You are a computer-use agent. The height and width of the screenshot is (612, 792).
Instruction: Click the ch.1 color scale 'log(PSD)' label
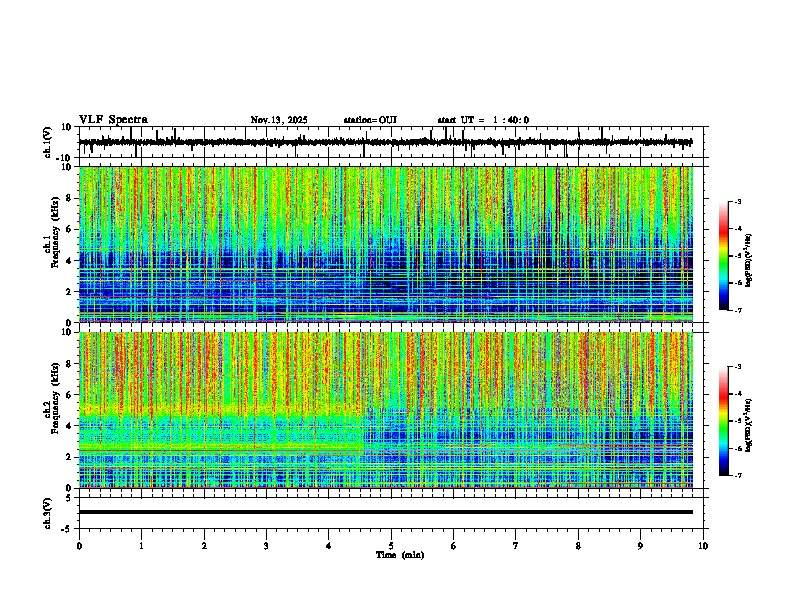pos(748,261)
